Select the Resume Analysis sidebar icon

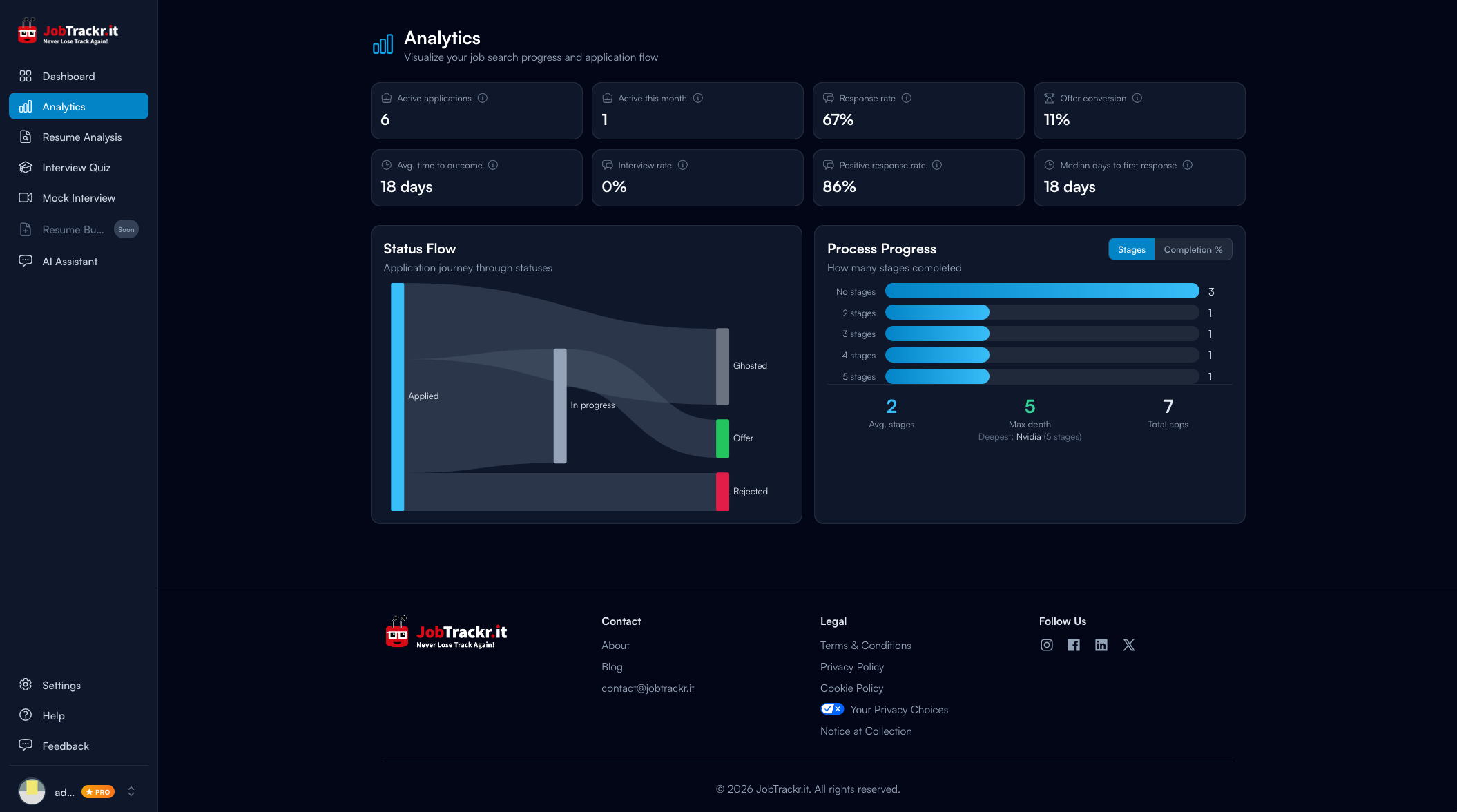pos(26,137)
